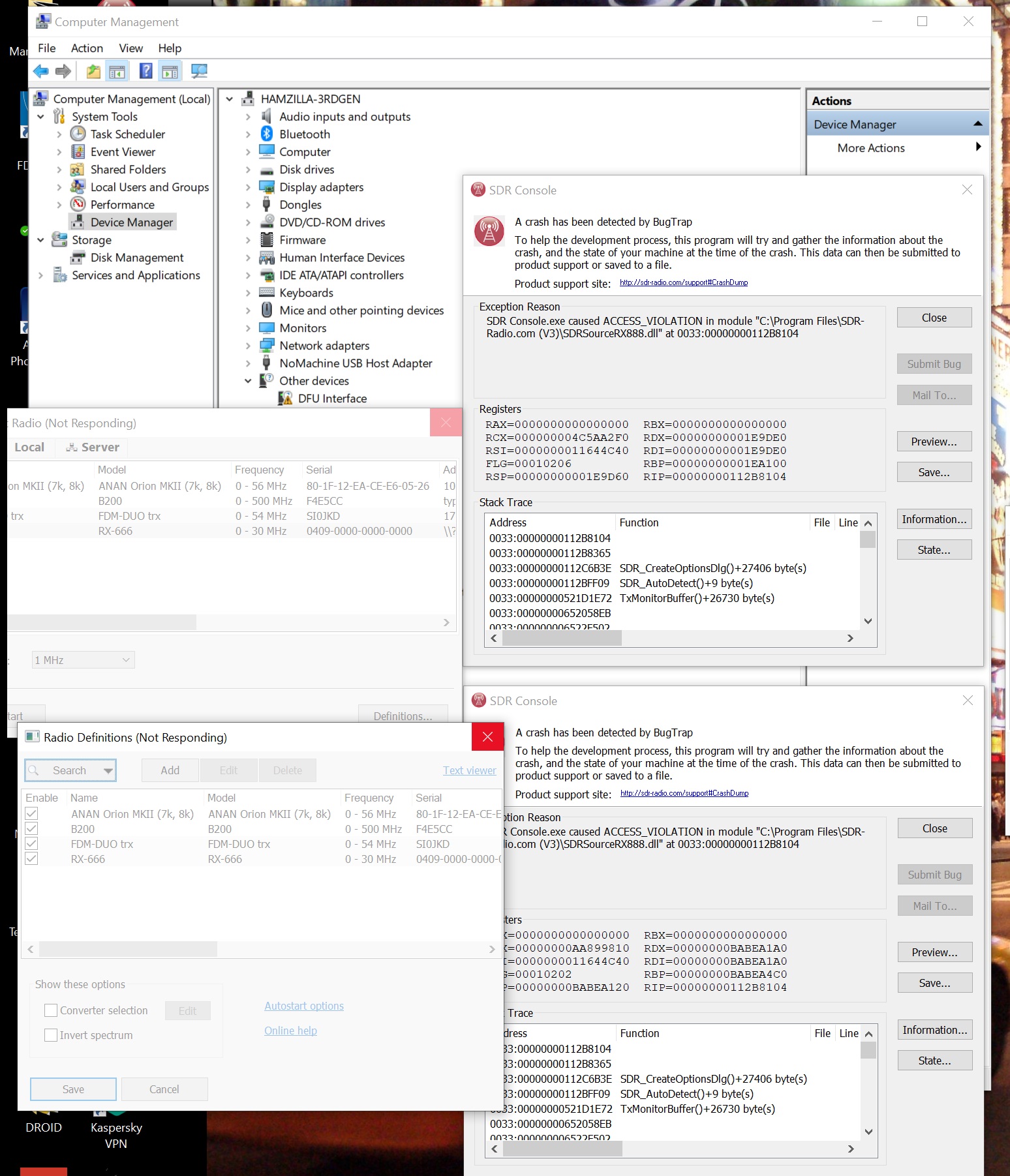Viewport: 1010px width, 1176px height.
Task: Select the Event Viewer icon in tree
Action: (x=78, y=152)
